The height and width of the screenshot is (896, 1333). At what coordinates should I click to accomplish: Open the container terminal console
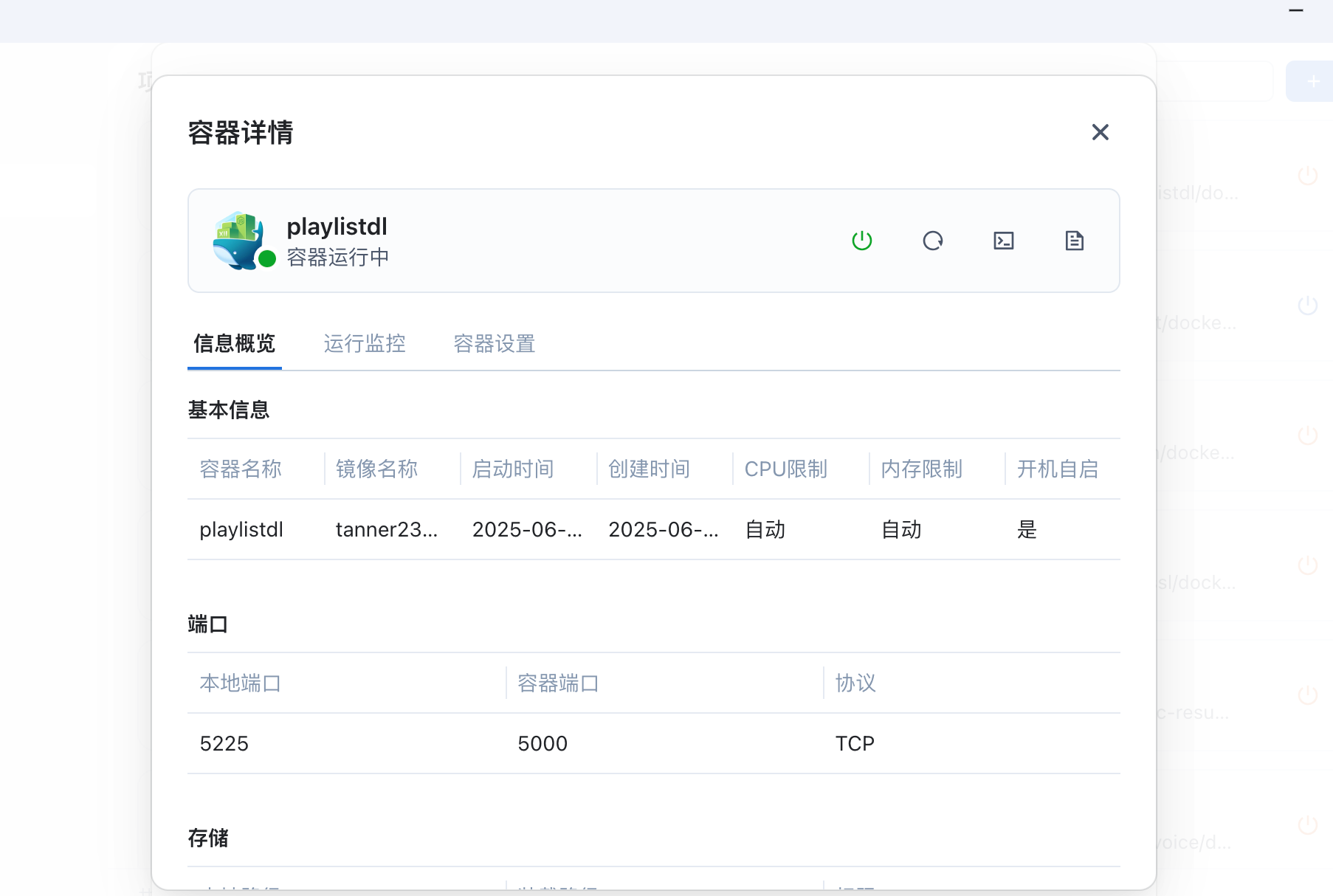pos(1003,241)
